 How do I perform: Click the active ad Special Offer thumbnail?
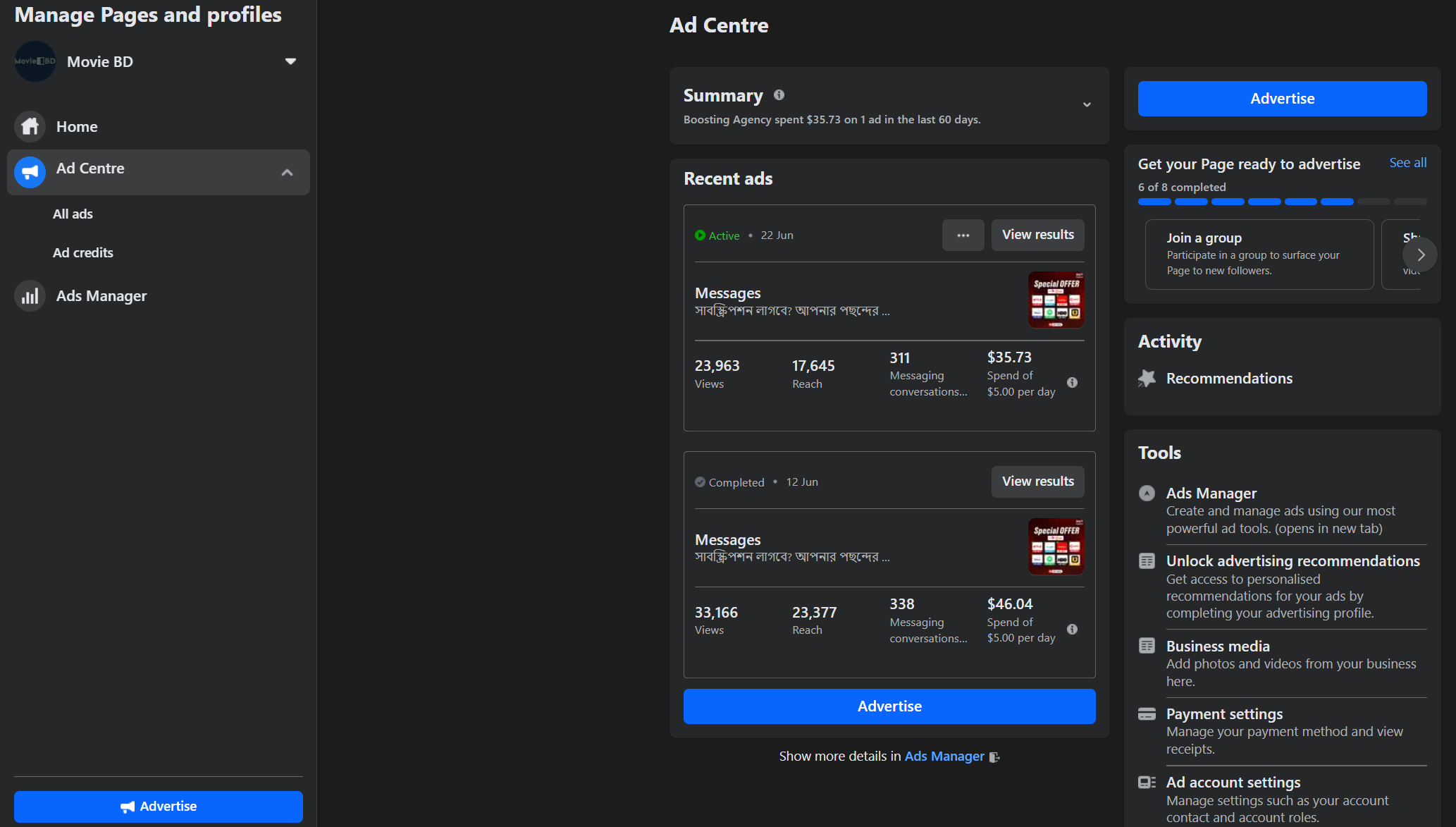(x=1055, y=300)
